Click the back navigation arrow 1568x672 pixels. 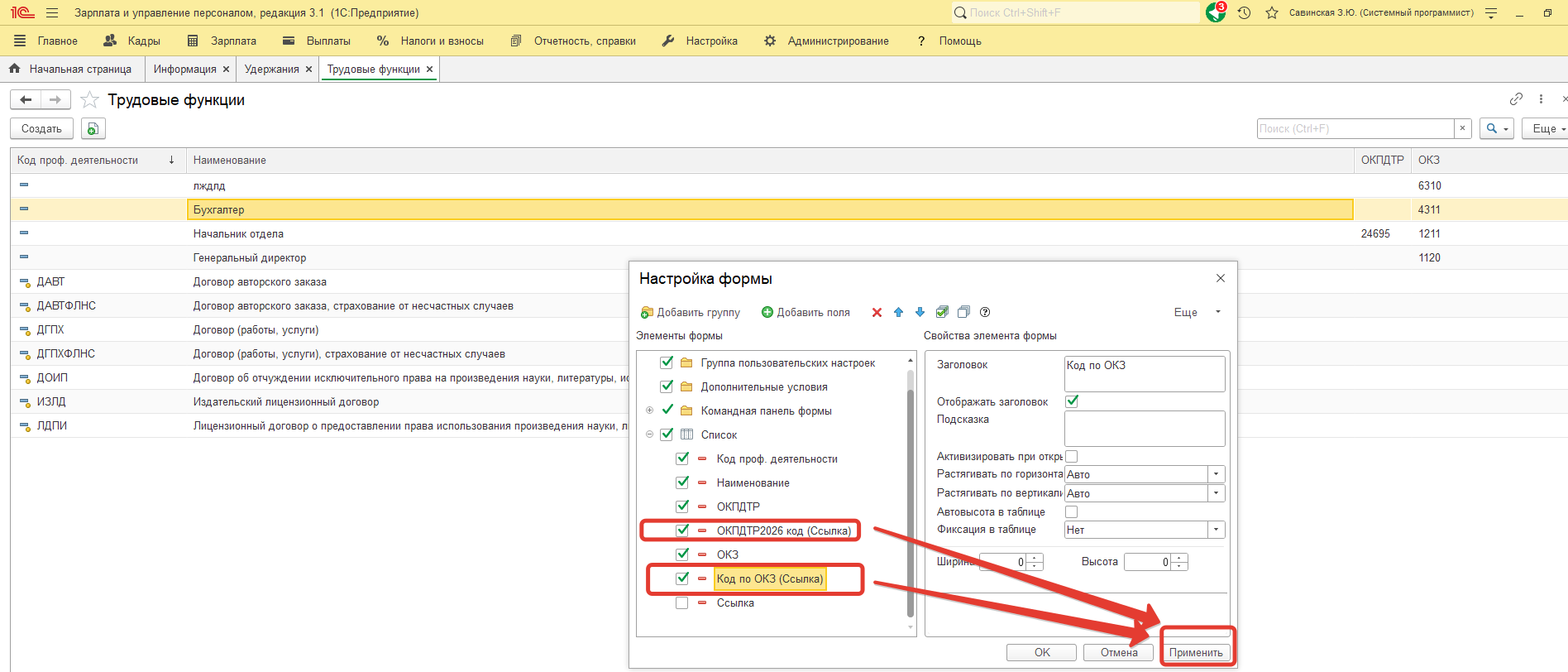pos(26,100)
